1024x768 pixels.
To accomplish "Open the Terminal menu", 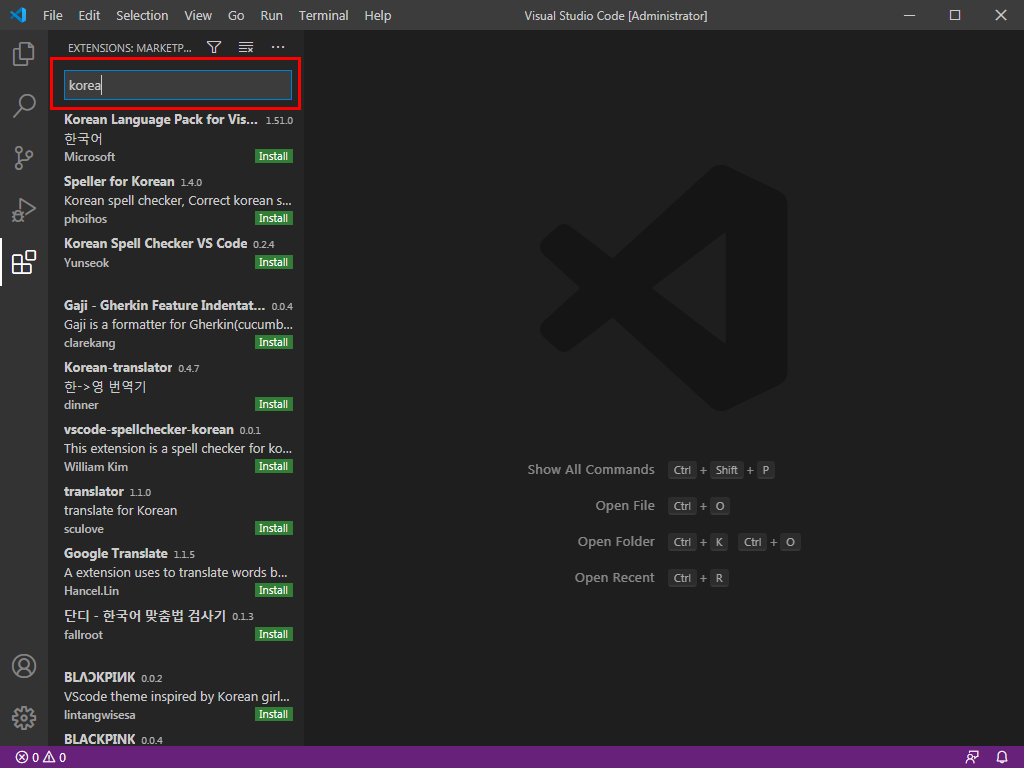I will click(323, 15).
